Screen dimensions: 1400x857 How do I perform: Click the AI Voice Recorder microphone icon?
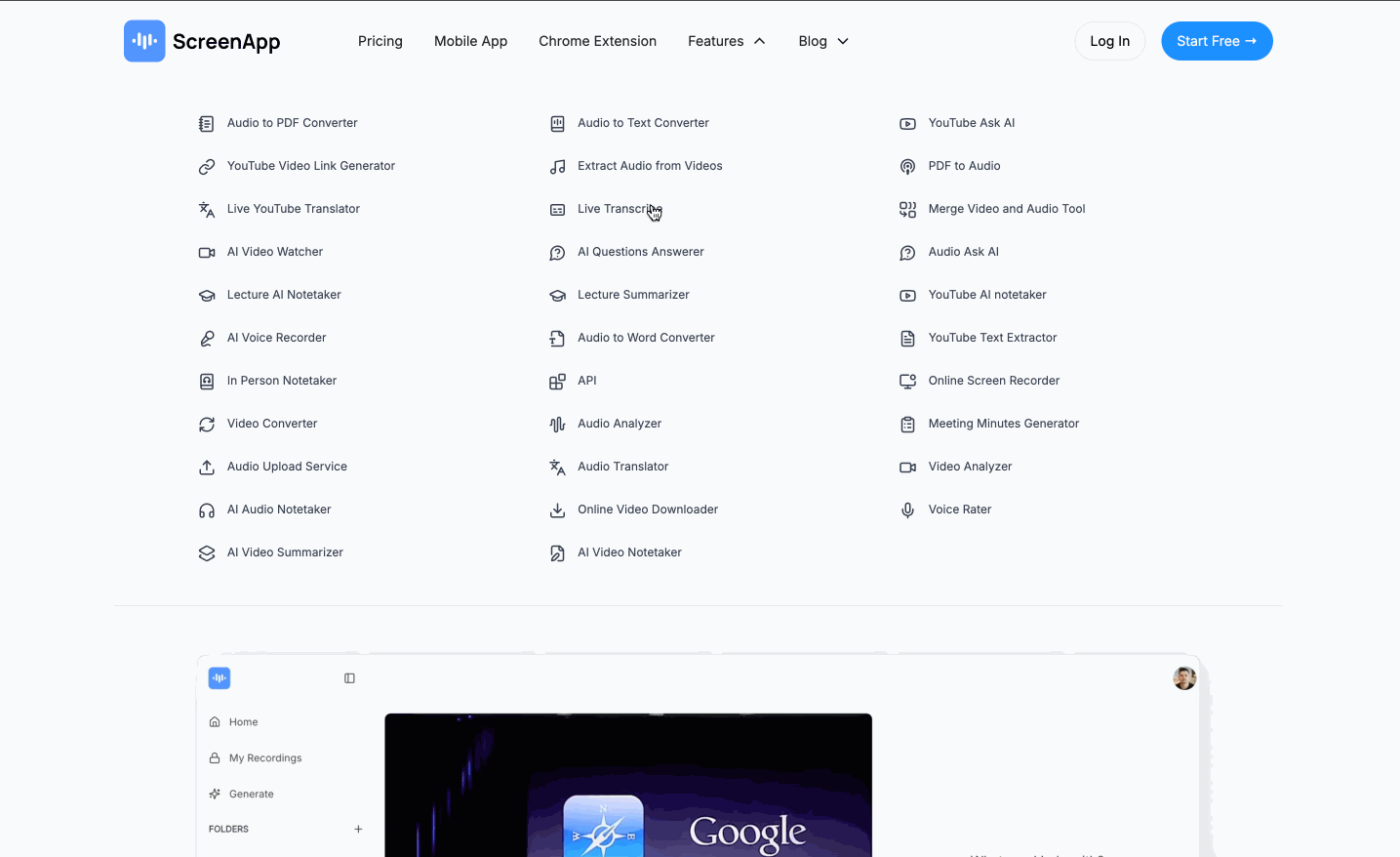click(x=206, y=338)
